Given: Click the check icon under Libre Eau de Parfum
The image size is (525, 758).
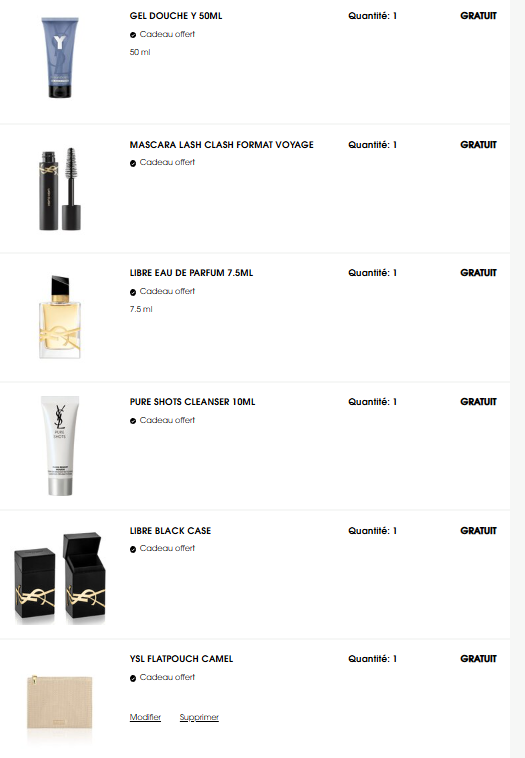Looking at the screenshot, I should (x=133, y=292).
